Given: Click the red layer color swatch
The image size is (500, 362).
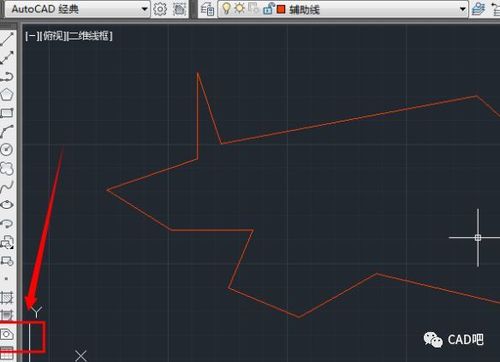Looking at the screenshot, I should coord(281,9).
